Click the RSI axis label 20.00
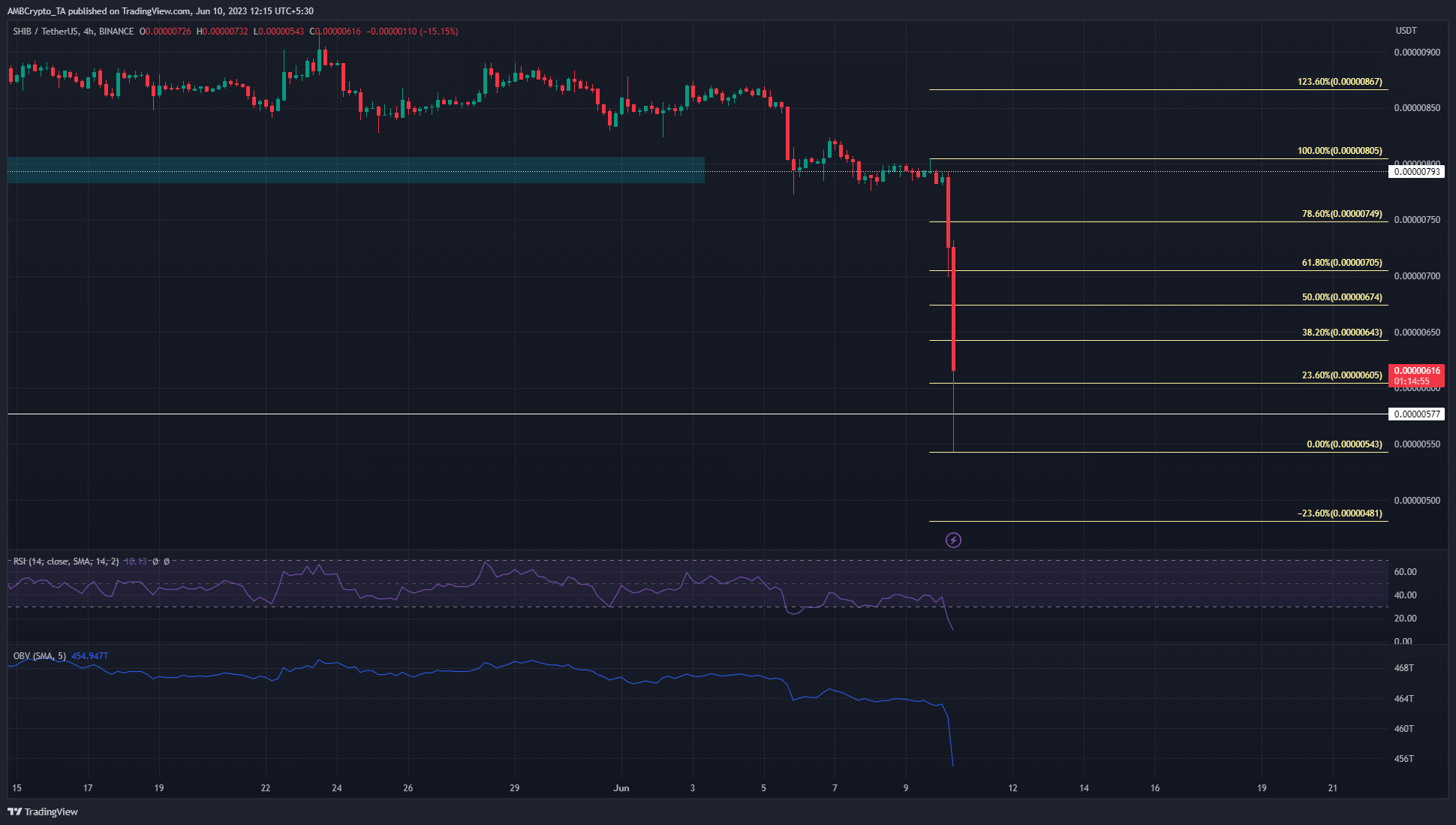Screen dimensions: 1456x825 point(1405,619)
